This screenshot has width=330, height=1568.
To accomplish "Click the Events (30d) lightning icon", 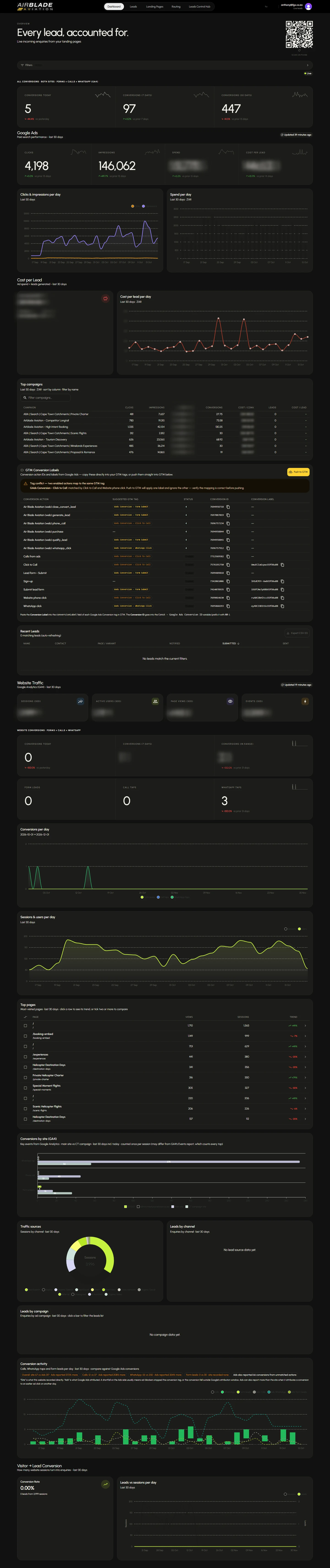I will tap(305, 701).
